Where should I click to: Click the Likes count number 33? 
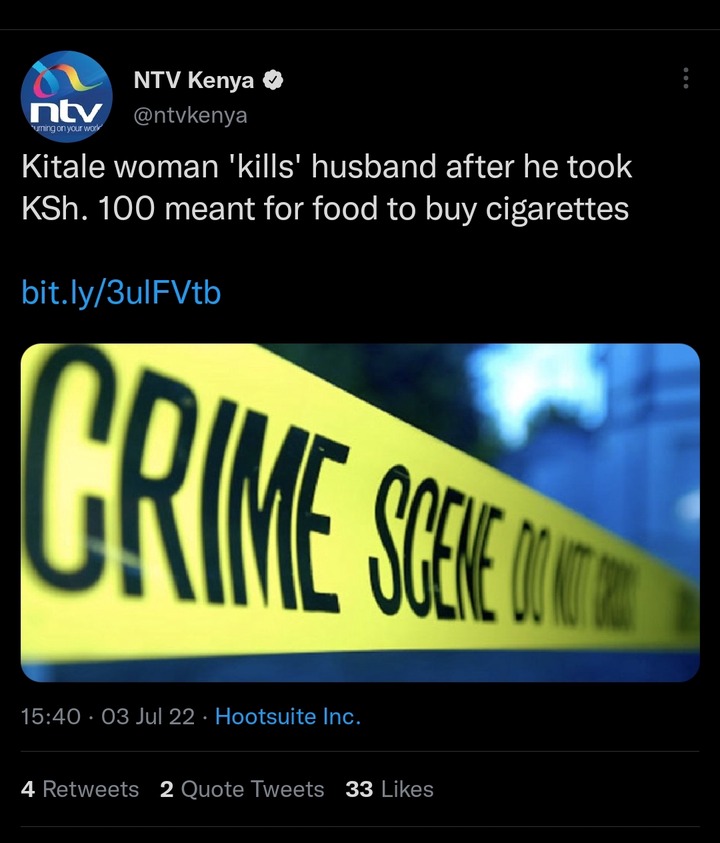359,789
